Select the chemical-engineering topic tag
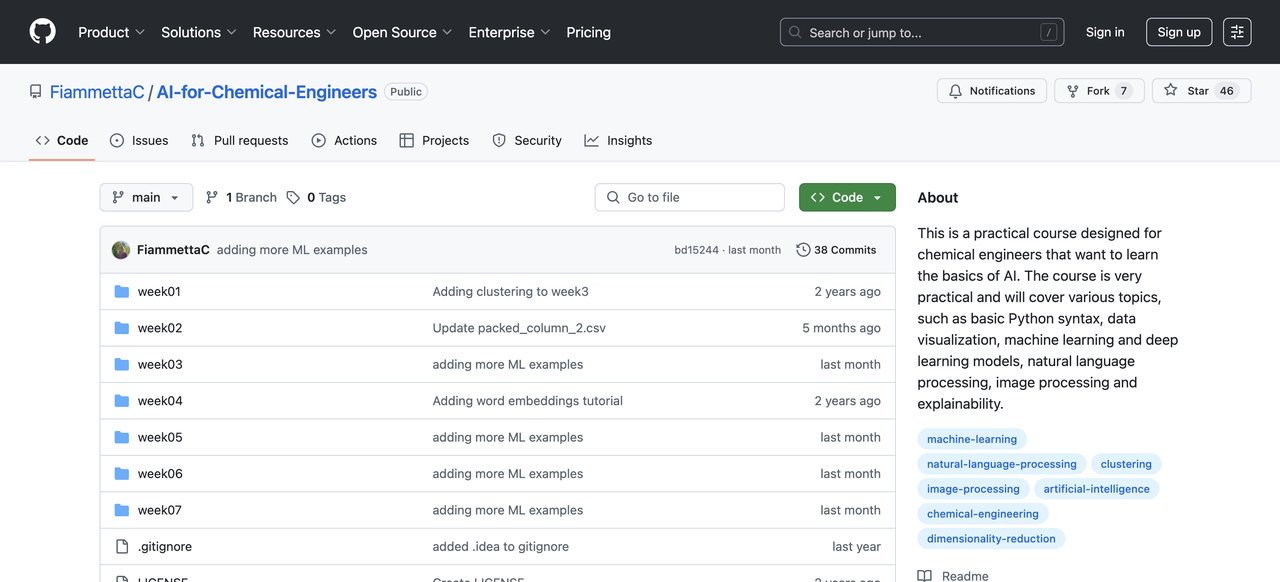Image resolution: width=1280 pixels, height=582 pixels. coord(983,514)
